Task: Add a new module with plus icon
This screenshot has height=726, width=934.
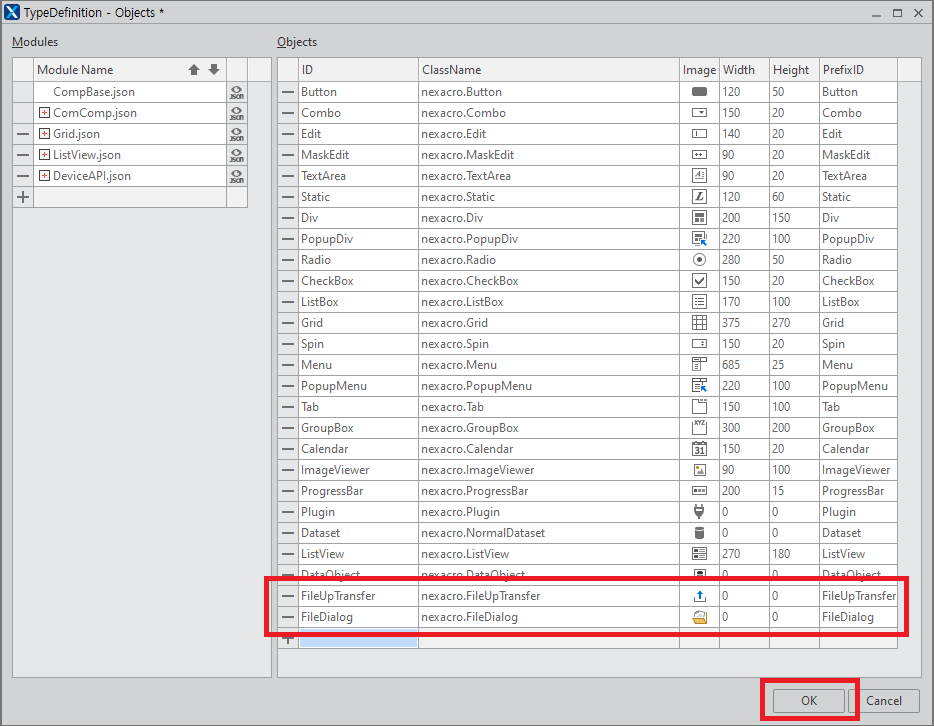Action: pyautogui.click(x=23, y=197)
